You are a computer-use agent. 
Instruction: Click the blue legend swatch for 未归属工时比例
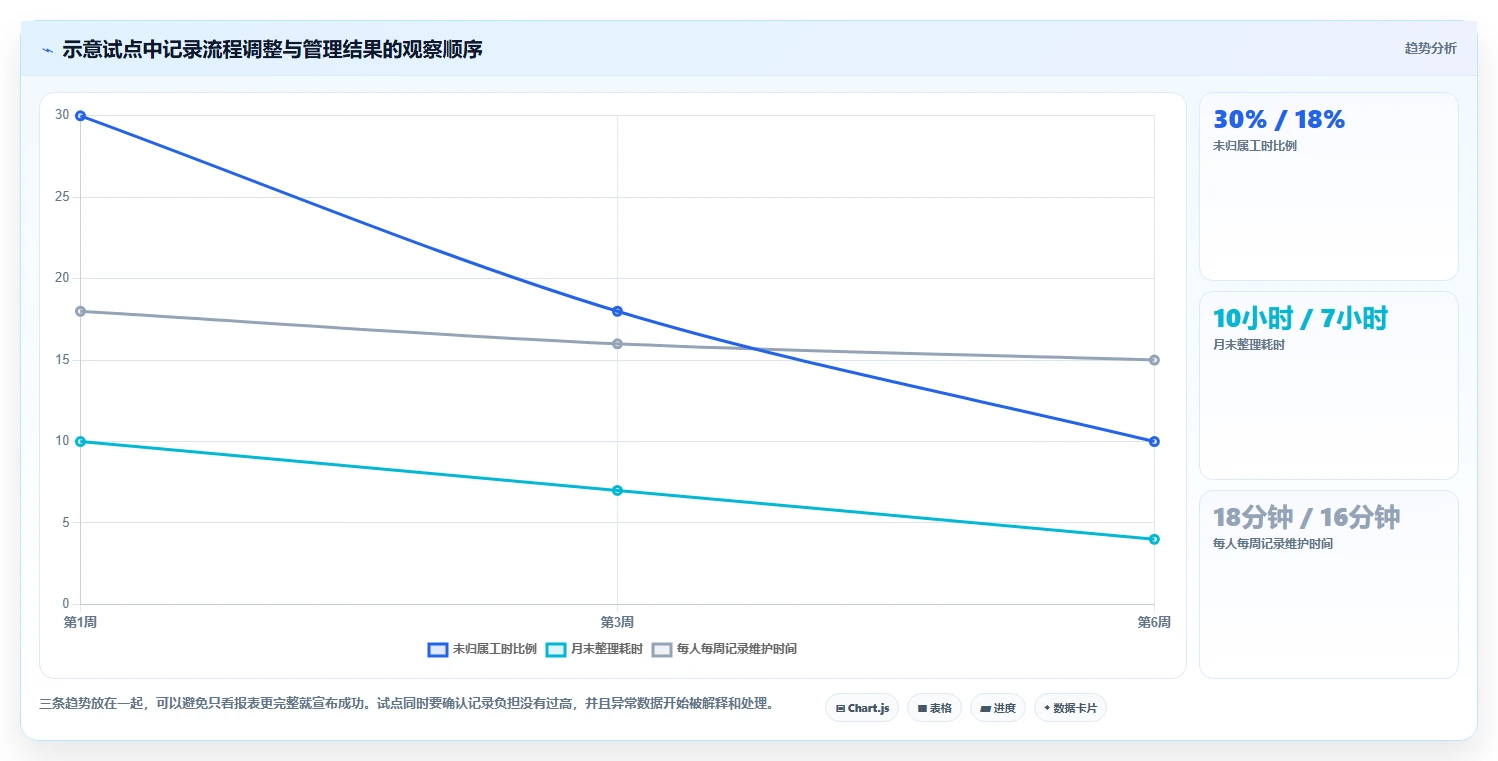coord(437,649)
